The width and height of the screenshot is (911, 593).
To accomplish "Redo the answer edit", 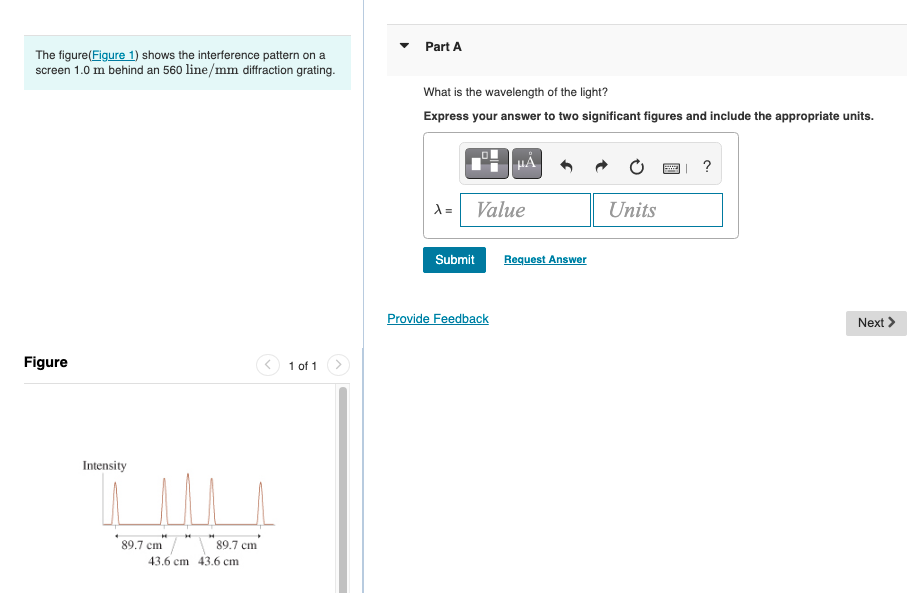I will point(601,166).
